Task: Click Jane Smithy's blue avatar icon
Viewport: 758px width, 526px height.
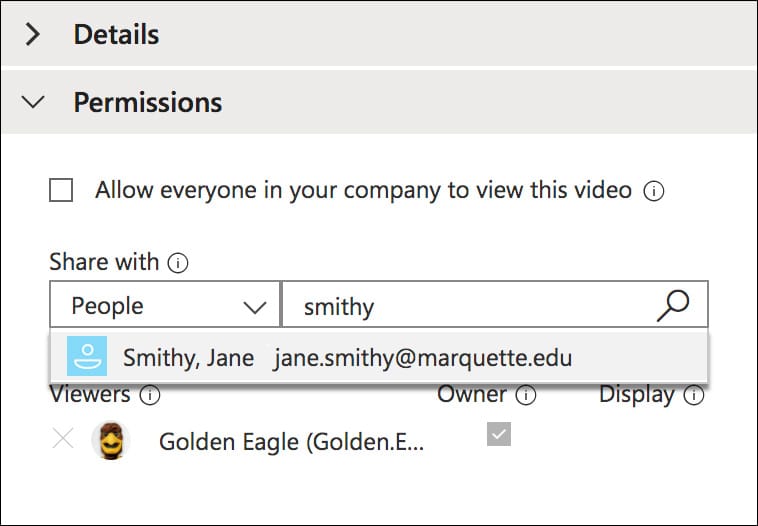Action: click(x=87, y=357)
